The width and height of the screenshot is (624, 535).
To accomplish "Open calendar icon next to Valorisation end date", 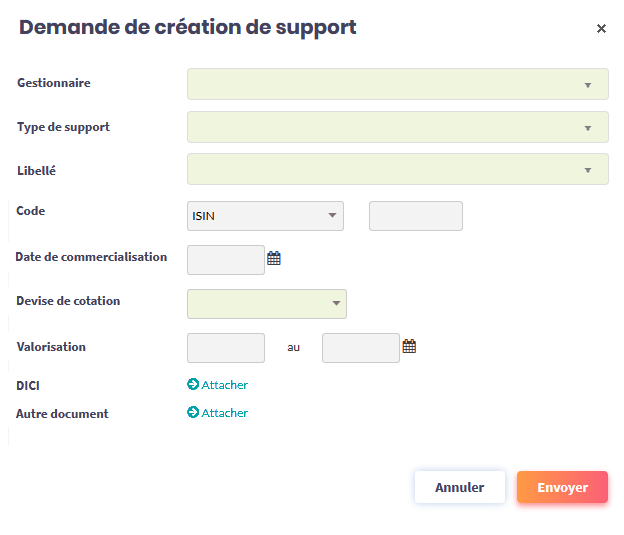I will pyautogui.click(x=409, y=347).
